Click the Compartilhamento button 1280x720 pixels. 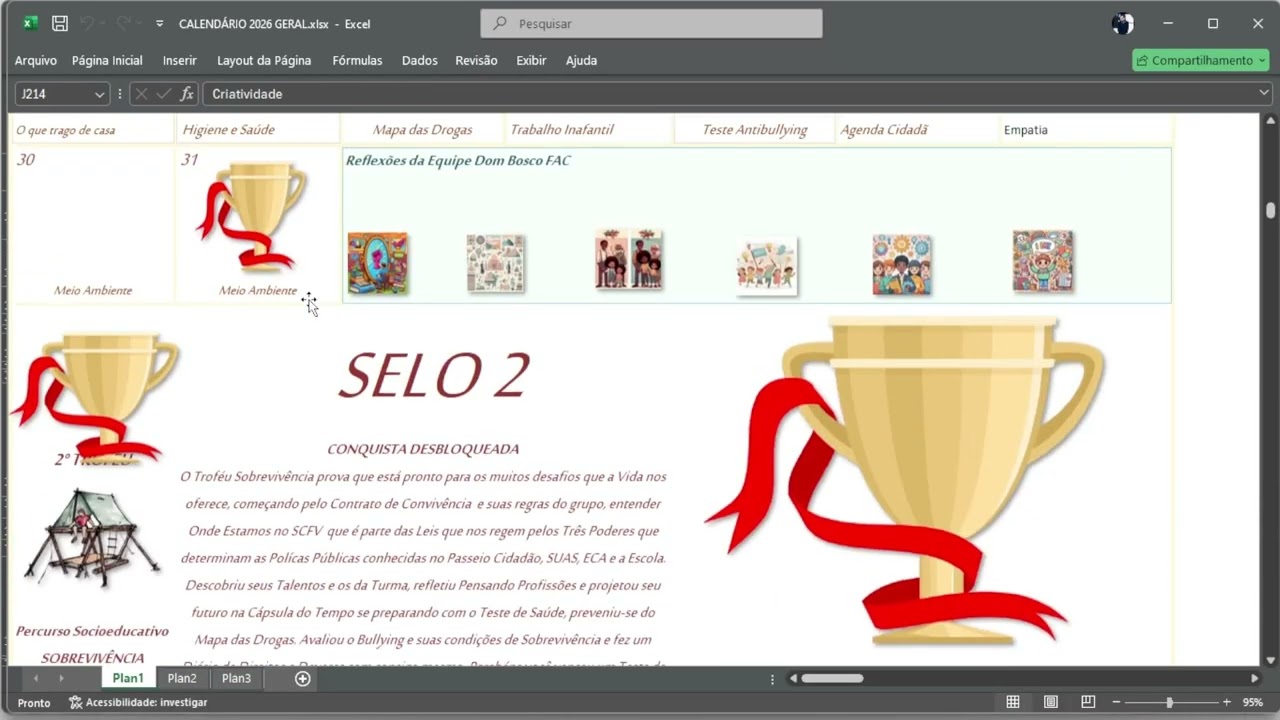pyautogui.click(x=1200, y=60)
